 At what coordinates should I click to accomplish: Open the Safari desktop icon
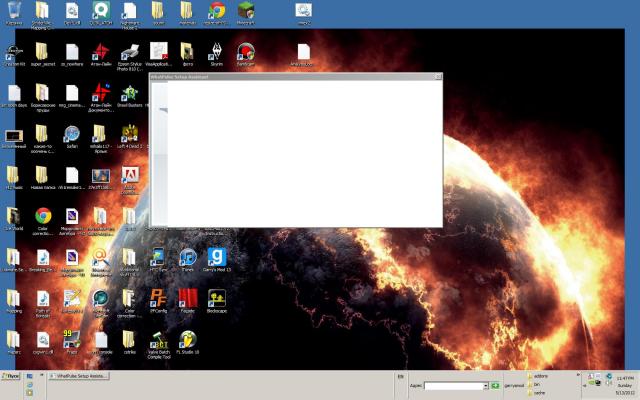point(71,134)
